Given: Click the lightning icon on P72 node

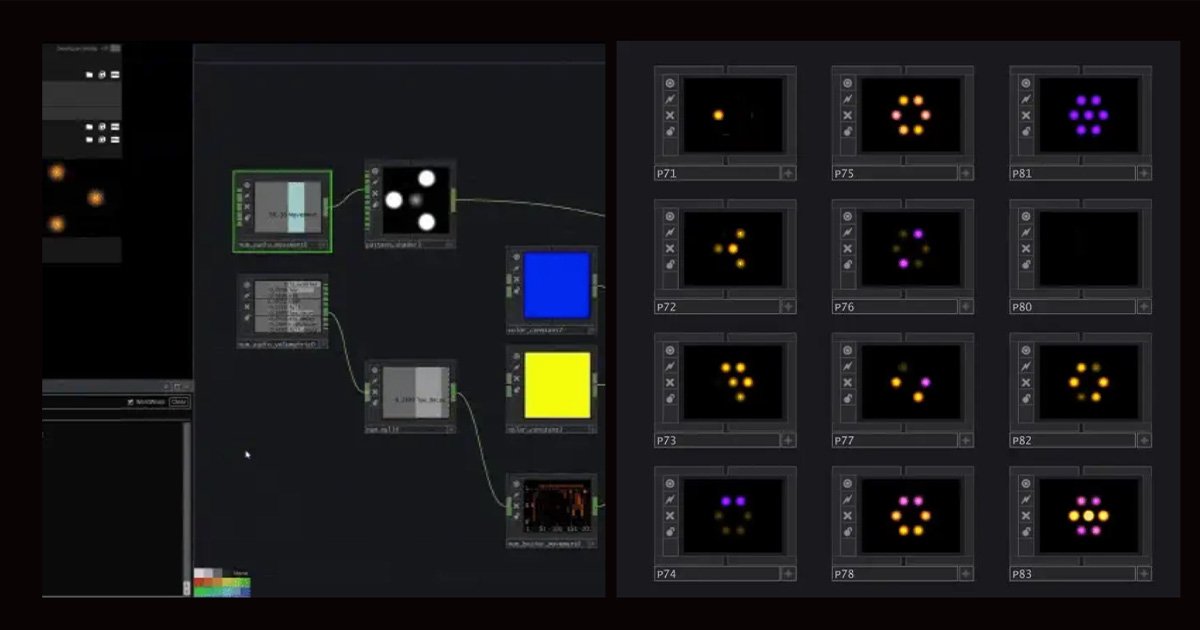Looking at the screenshot, I should pyautogui.click(x=670, y=233).
